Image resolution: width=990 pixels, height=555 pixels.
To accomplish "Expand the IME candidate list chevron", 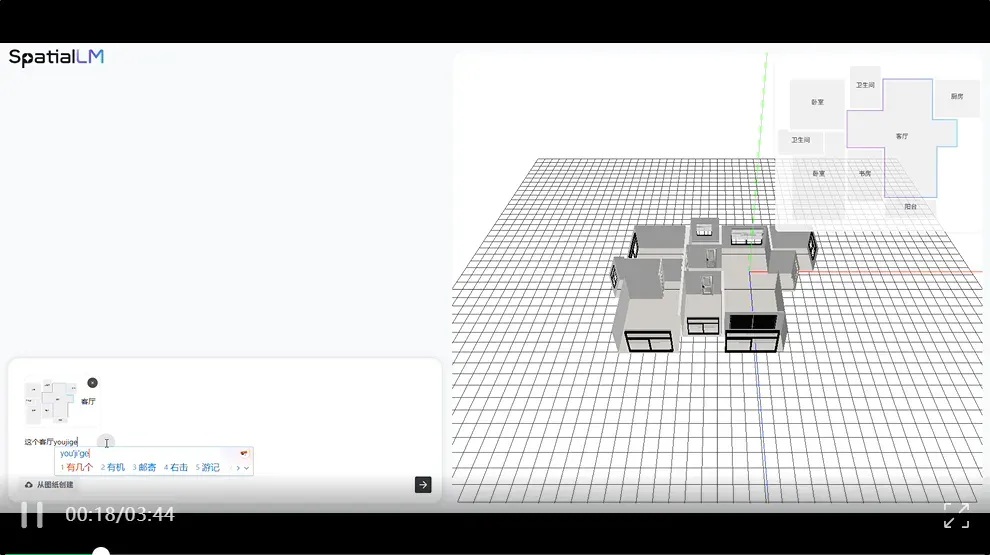I will (x=246, y=468).
